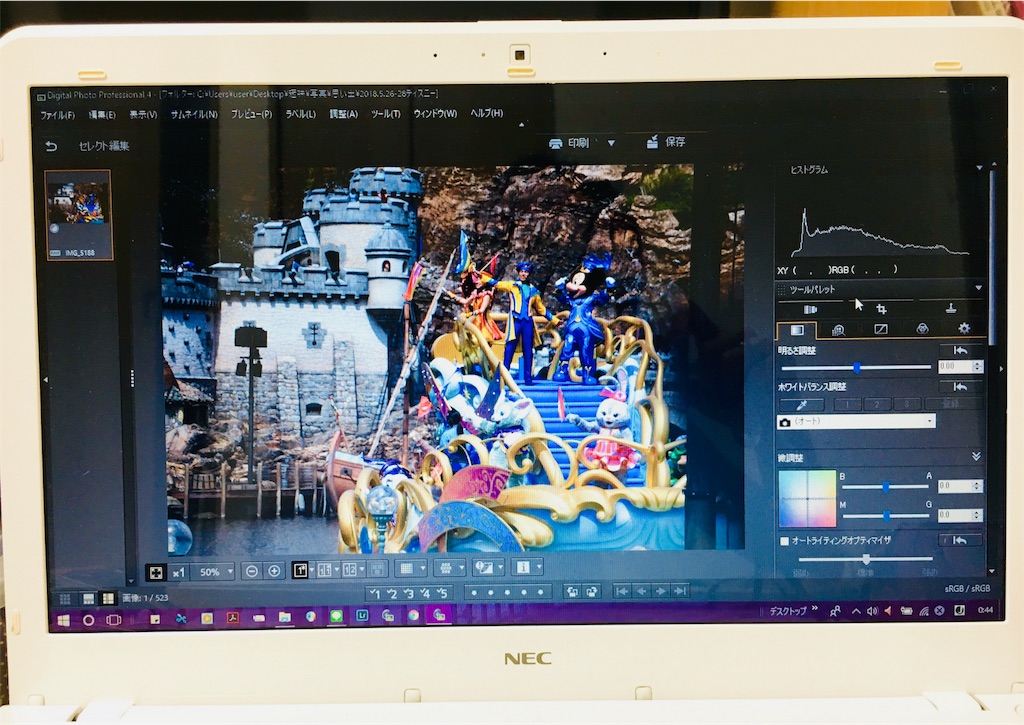Viewport: 1024px width, 725px height.
Task: Select the before/after split preview icon
Action: [326, 570]
